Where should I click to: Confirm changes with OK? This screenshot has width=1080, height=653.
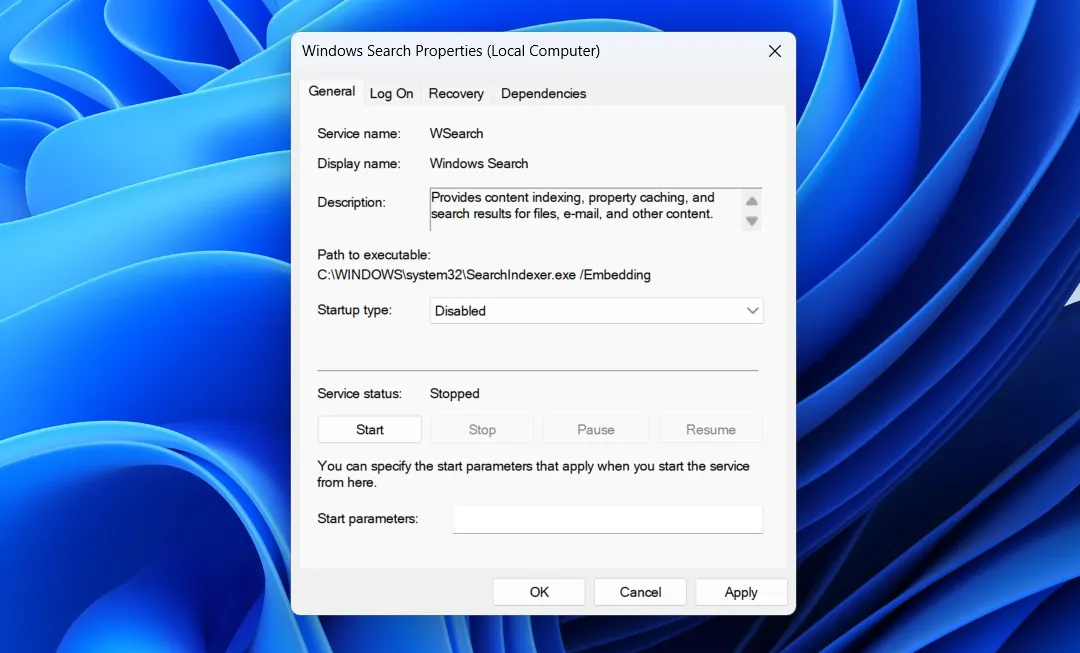point(538,591)
